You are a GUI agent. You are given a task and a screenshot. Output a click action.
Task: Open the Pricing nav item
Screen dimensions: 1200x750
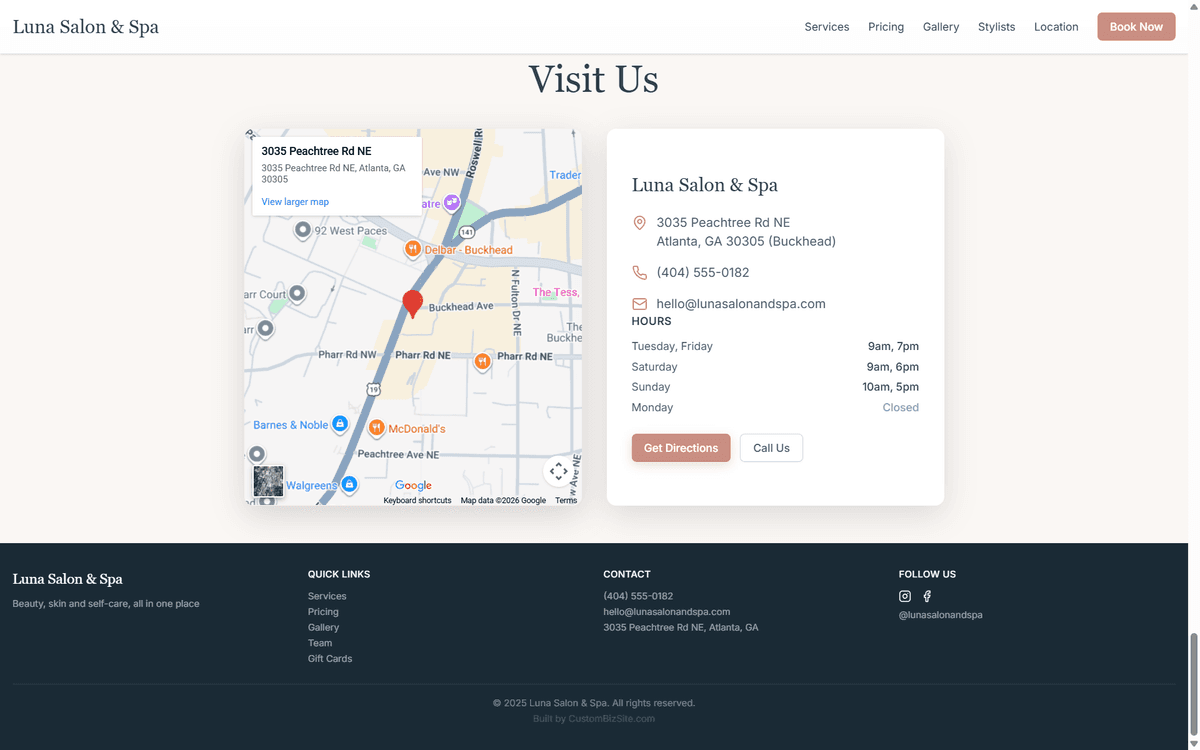(886, 27)
